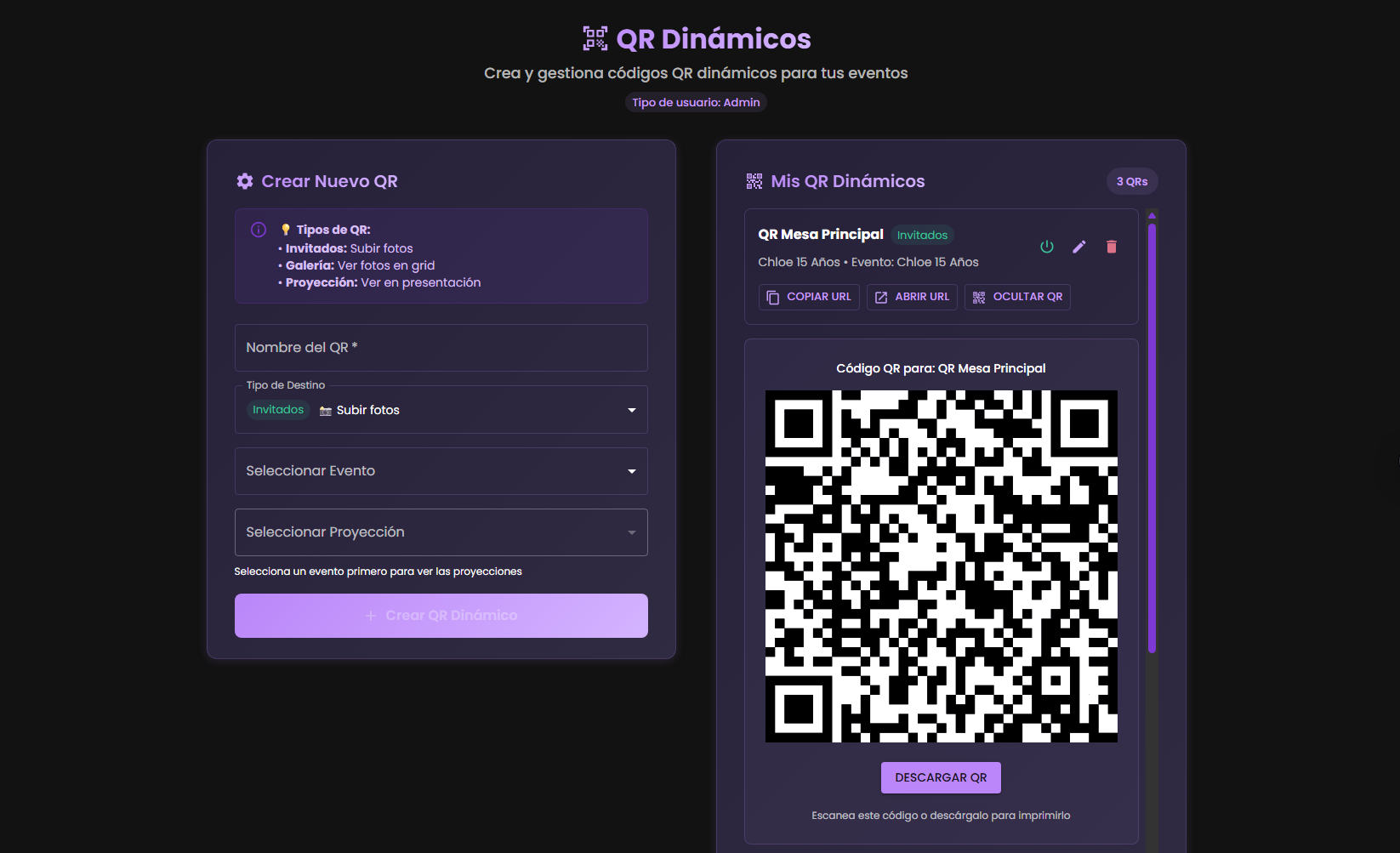Click the Tipo de usuario: Admin badge
The width and height of the screenshot is (1400, 853).
point(696,102)
